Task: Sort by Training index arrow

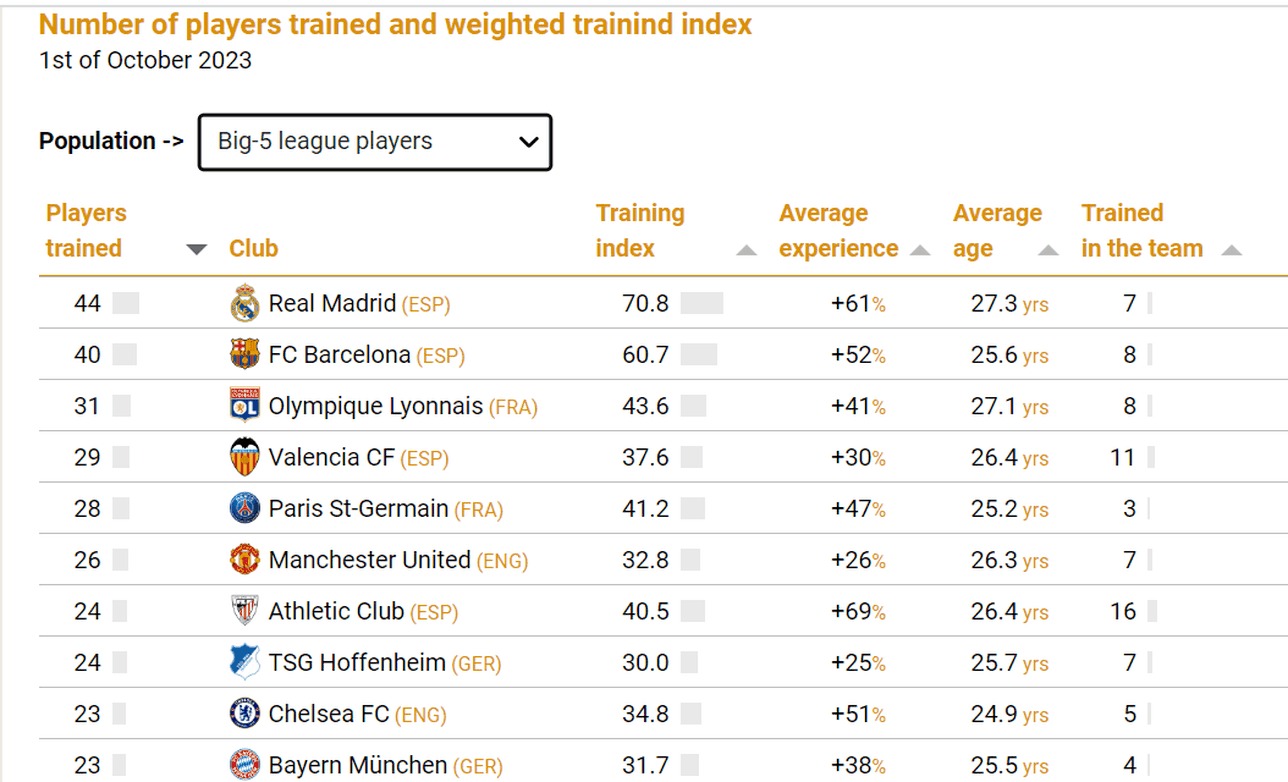Action: point(746,250)
